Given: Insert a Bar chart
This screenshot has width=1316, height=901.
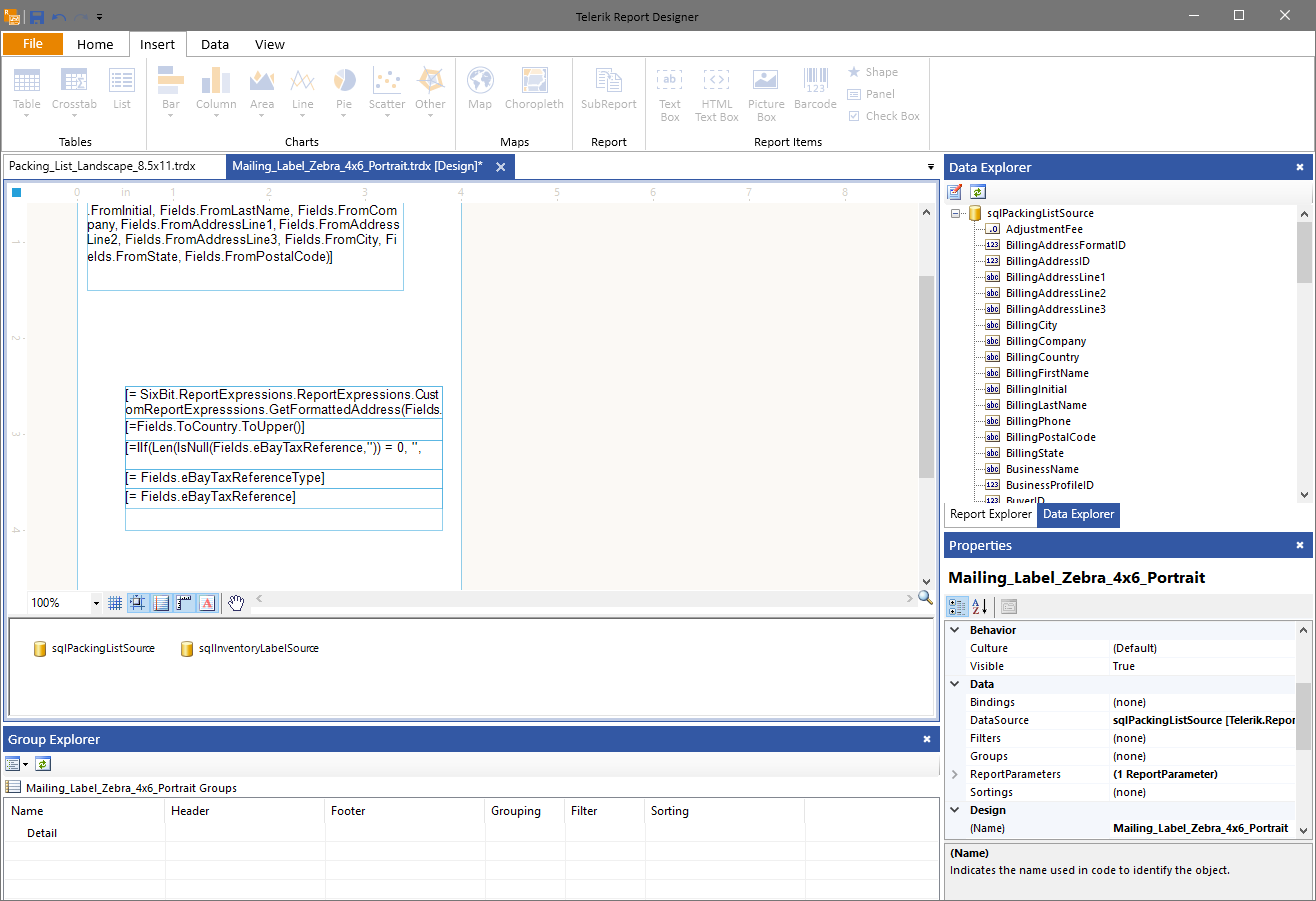Looking at the screenshot, I should pyautogui.click(x=171, y=93).
